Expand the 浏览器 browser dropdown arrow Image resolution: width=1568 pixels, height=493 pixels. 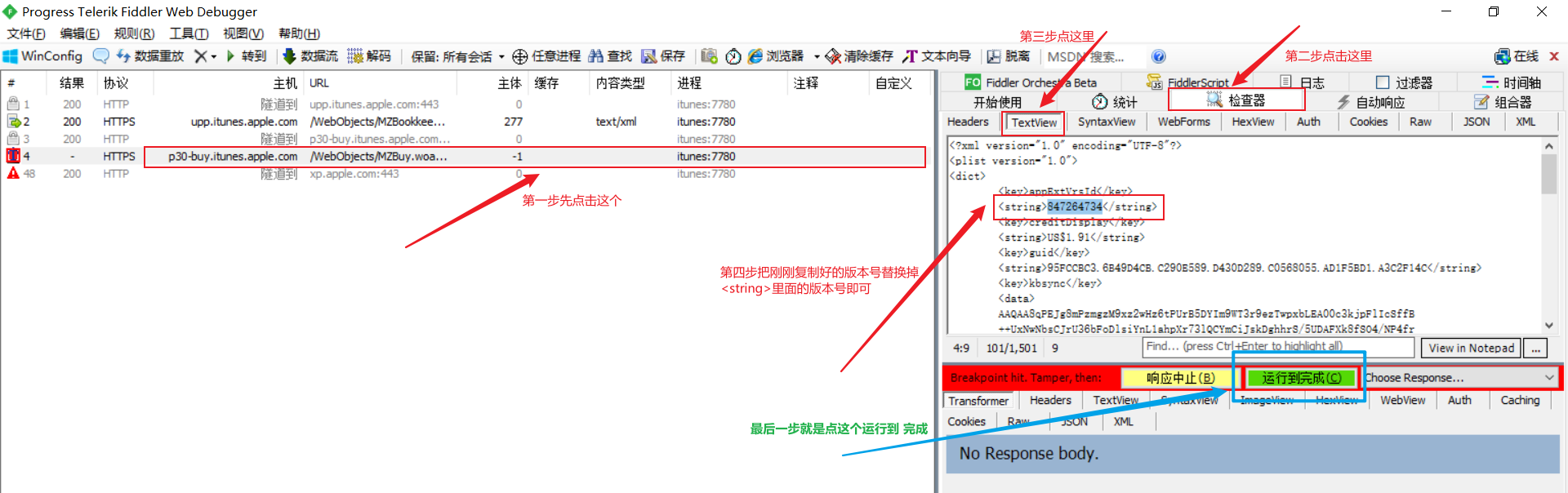click(817, 56)
